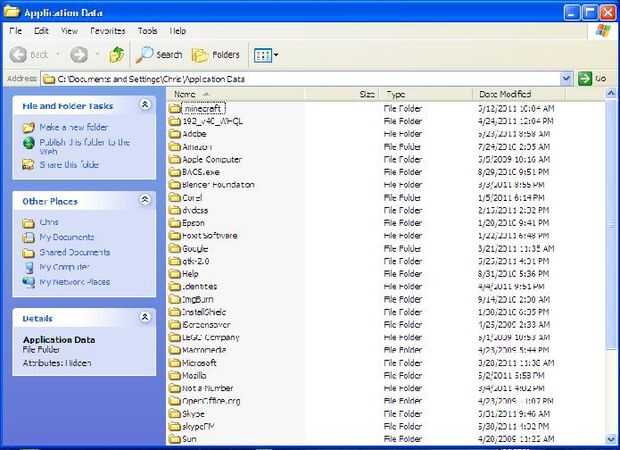Open My Network Places link
This screenshot has height=450, width=620.
pyautogui.click(x=75, y=282)
